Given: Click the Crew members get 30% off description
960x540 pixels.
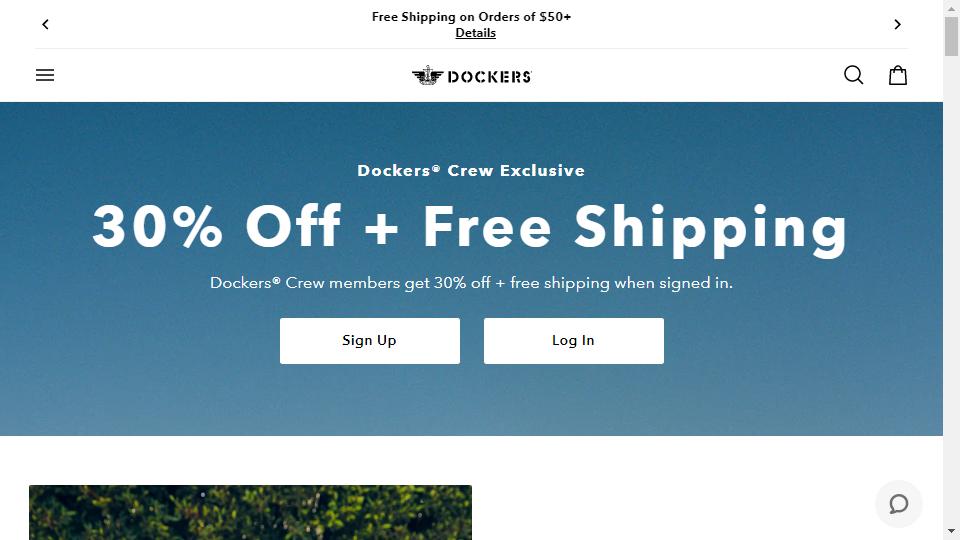Looking at the screenshot, I should click(471, 283).
